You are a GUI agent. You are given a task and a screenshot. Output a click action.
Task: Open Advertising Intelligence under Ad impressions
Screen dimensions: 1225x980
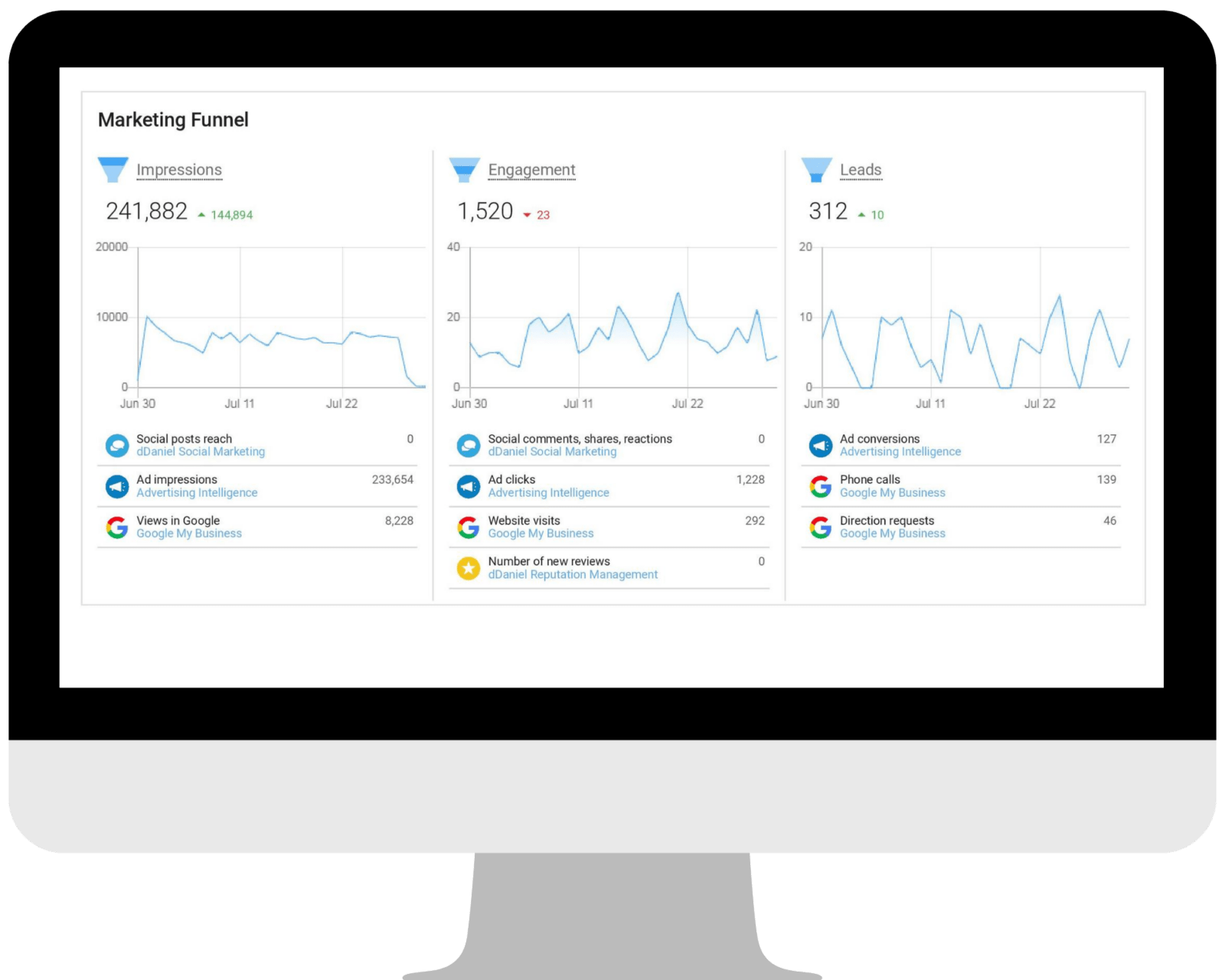pyautogui.click(x=197, y=493)
